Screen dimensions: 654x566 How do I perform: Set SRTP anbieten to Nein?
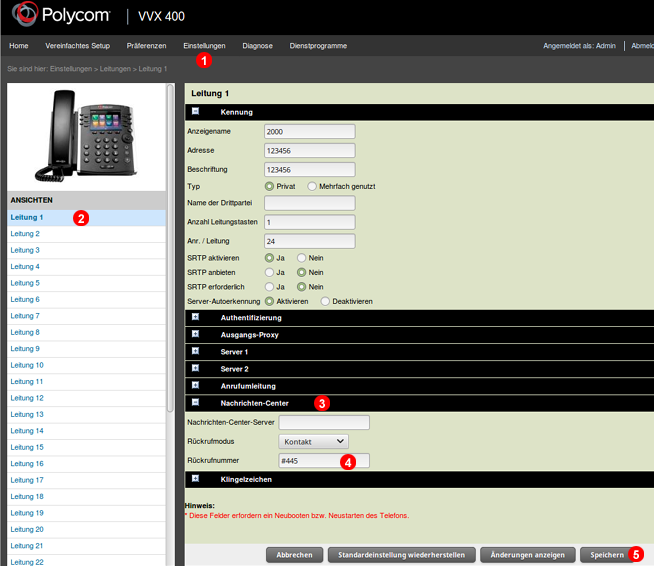coord(302,272)
